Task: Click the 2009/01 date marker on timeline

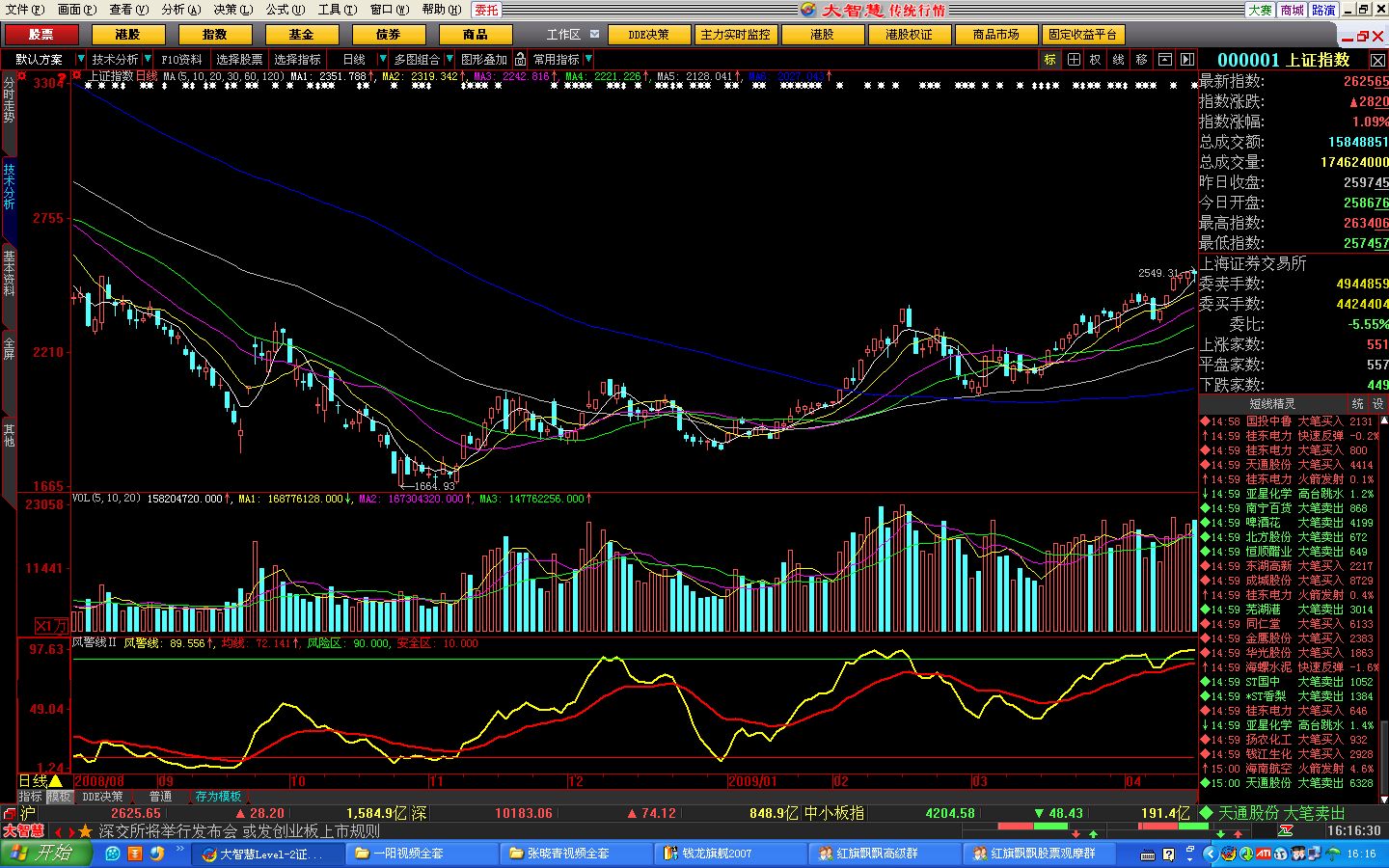Action: 751,781
